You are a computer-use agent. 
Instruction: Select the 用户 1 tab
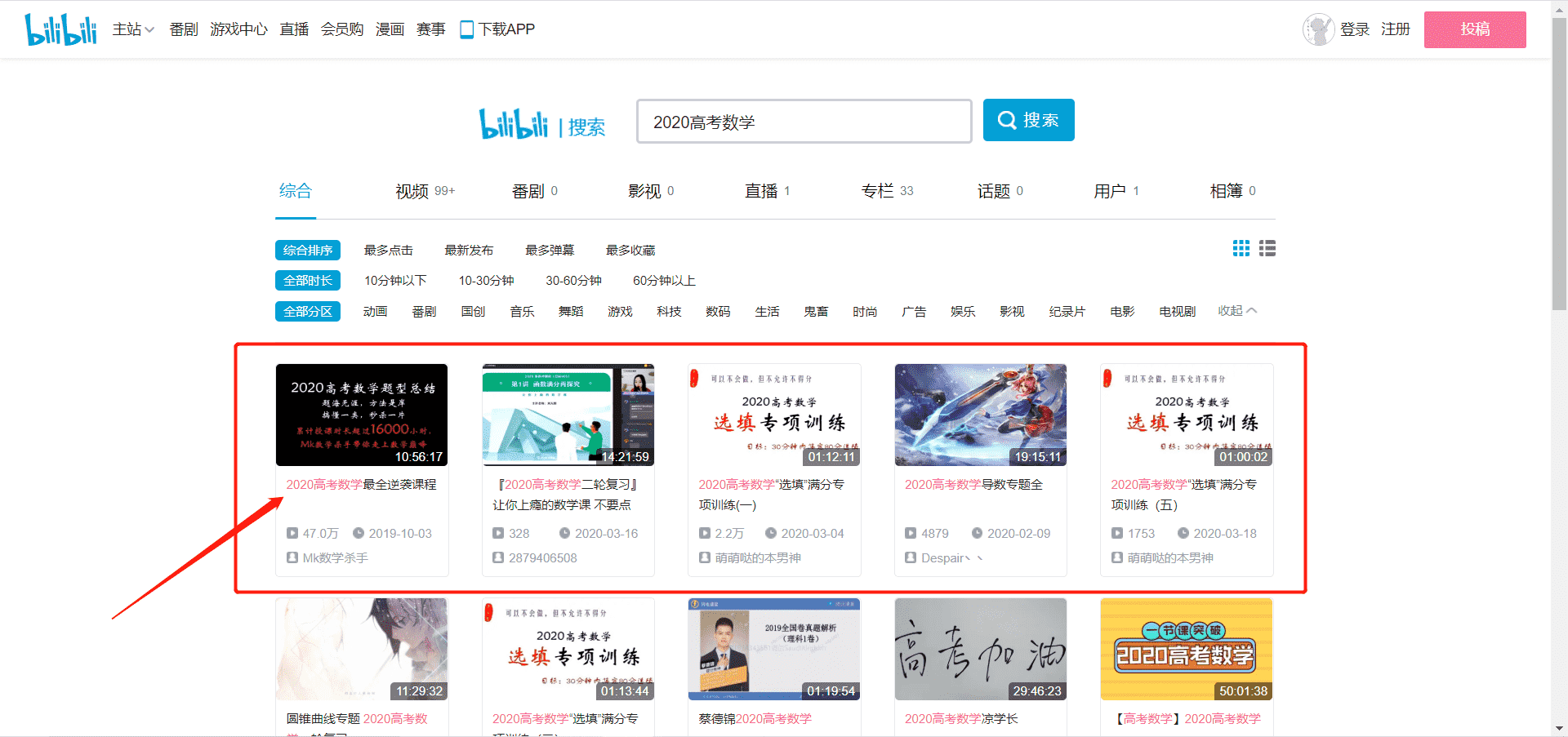click(1116, 191)
